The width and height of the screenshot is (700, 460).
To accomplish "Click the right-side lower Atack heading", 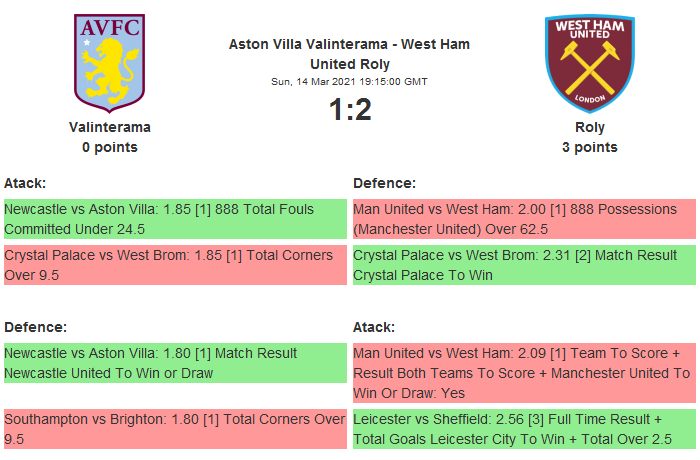I will point(374,327).
